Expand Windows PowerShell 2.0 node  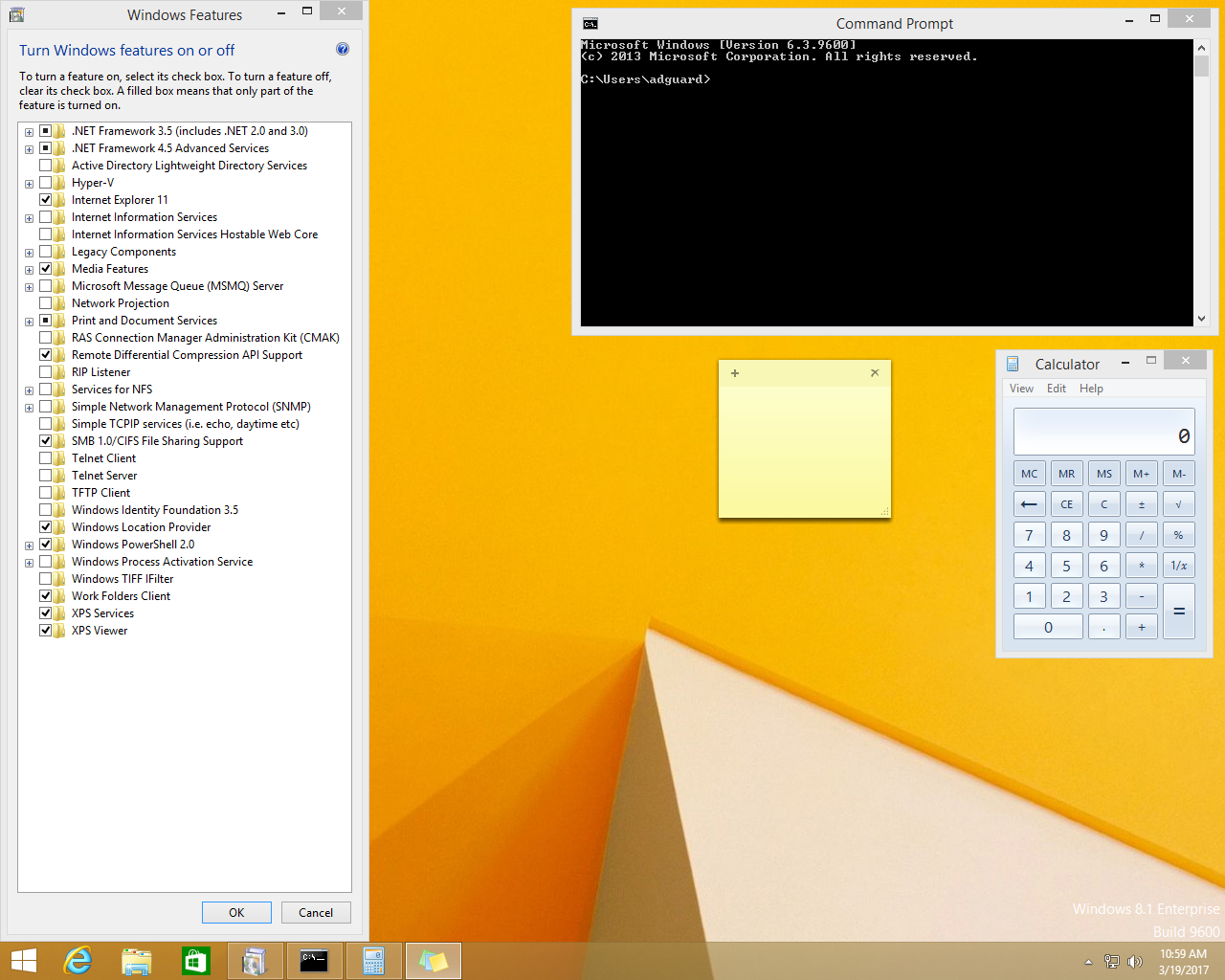[29, 546]
